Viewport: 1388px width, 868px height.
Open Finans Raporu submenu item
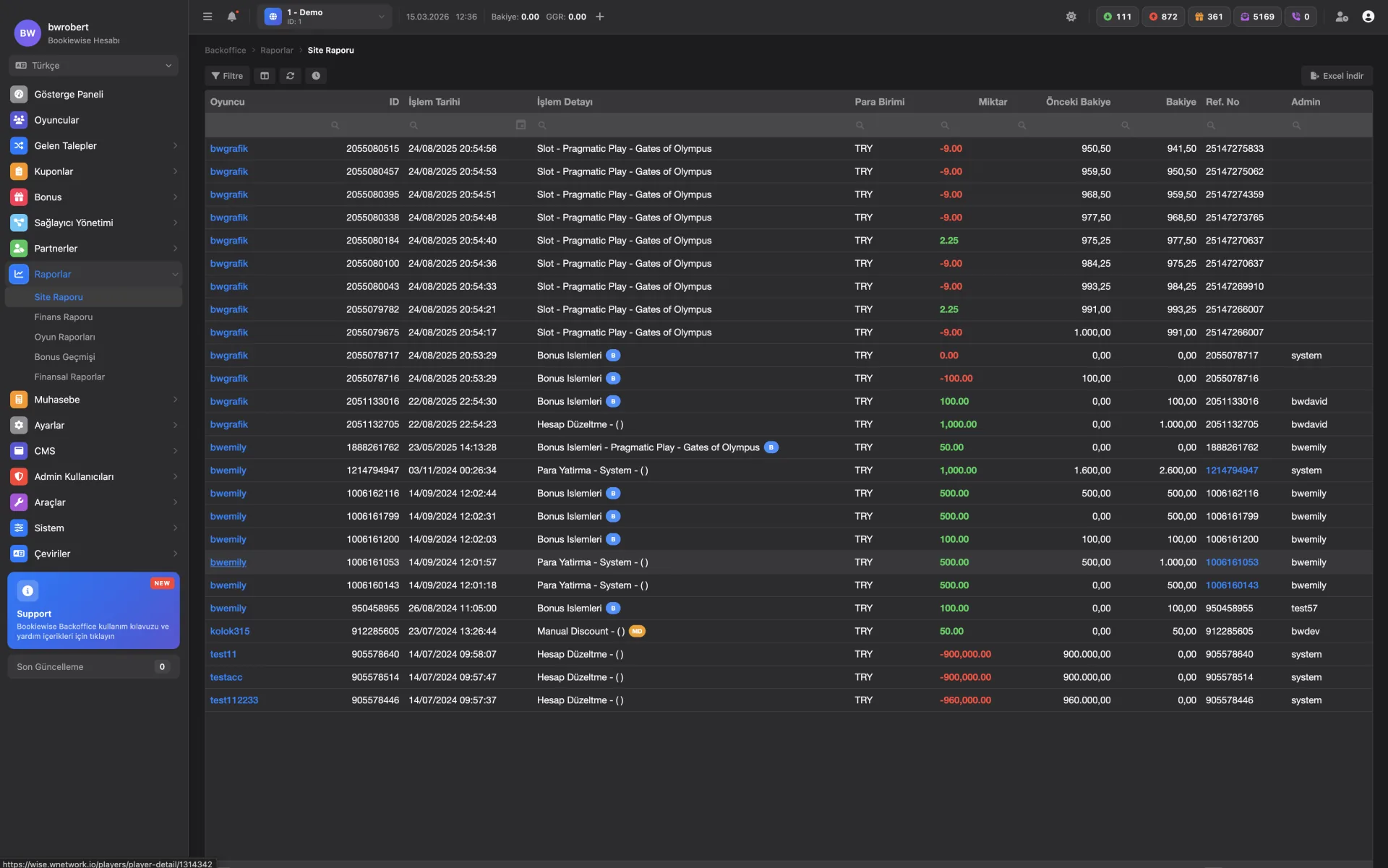[64, 317]
